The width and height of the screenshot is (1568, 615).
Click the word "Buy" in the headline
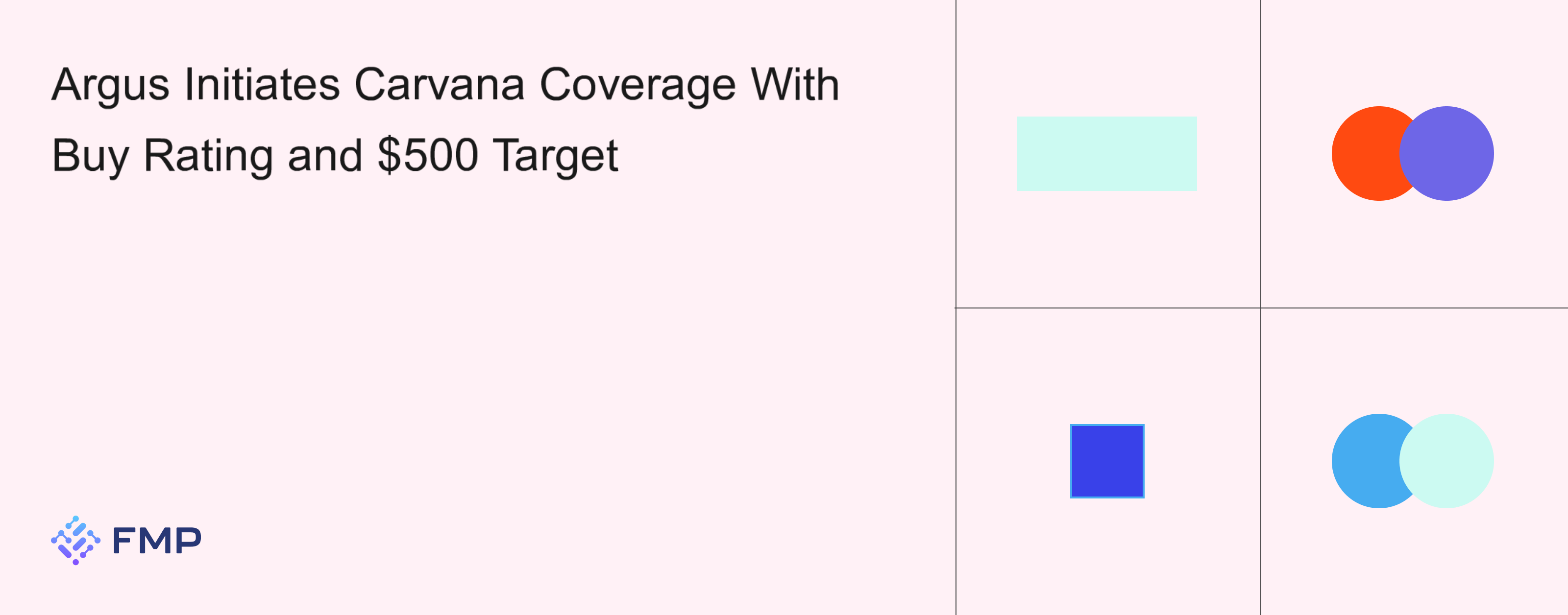tap(90, 156)
